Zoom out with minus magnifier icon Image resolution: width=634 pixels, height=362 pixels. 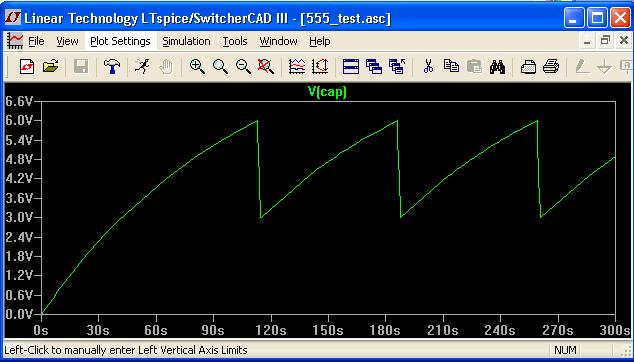tap(243, 66)
